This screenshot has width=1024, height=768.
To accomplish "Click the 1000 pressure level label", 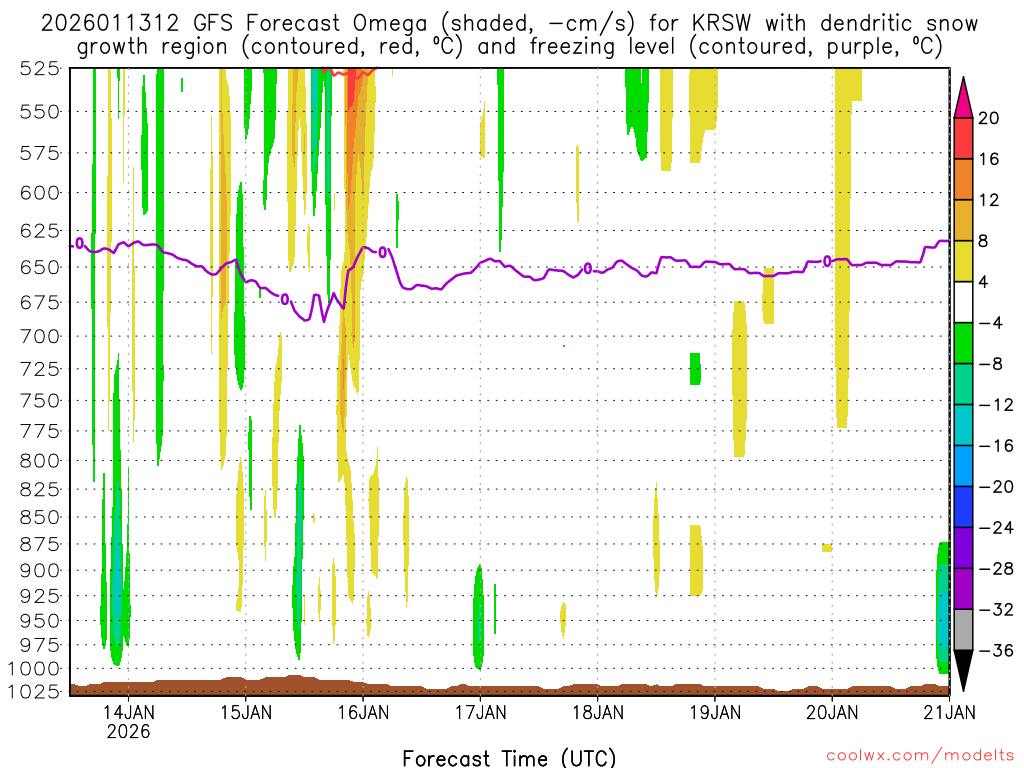I will [x=34, y=669].
